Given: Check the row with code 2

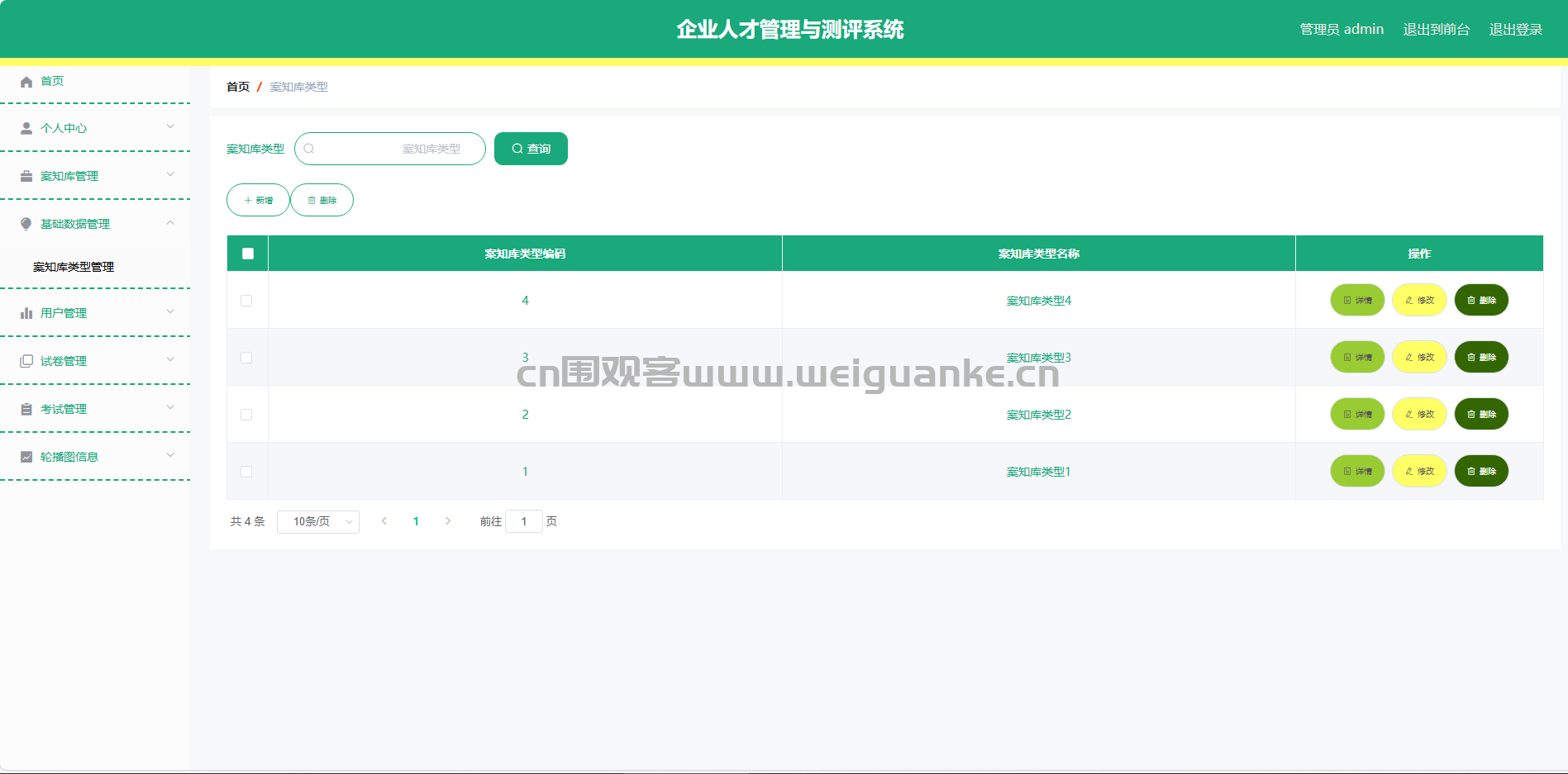Looking at the screenshot, I should tap(246, 415).
